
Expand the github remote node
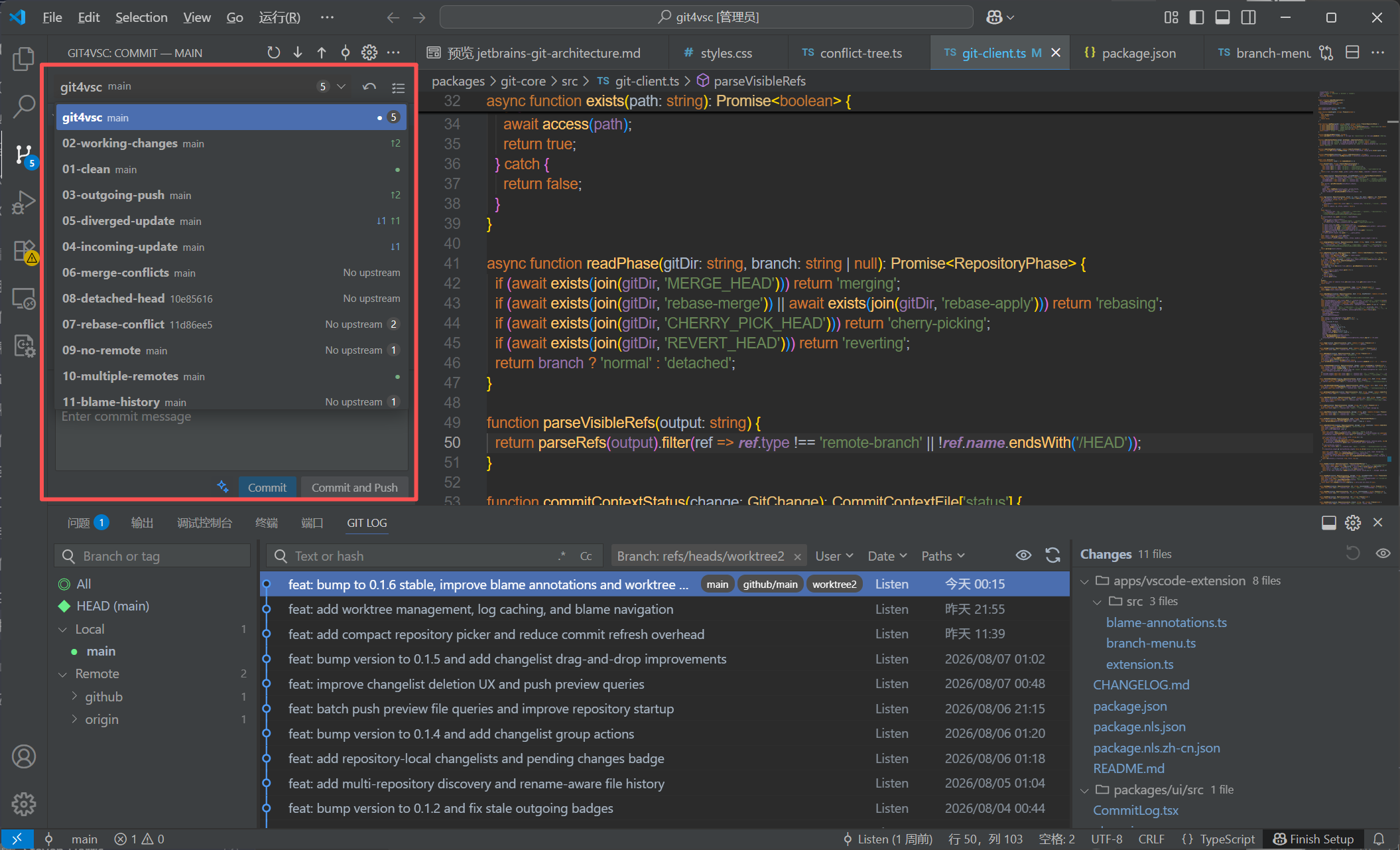[74, 696]
